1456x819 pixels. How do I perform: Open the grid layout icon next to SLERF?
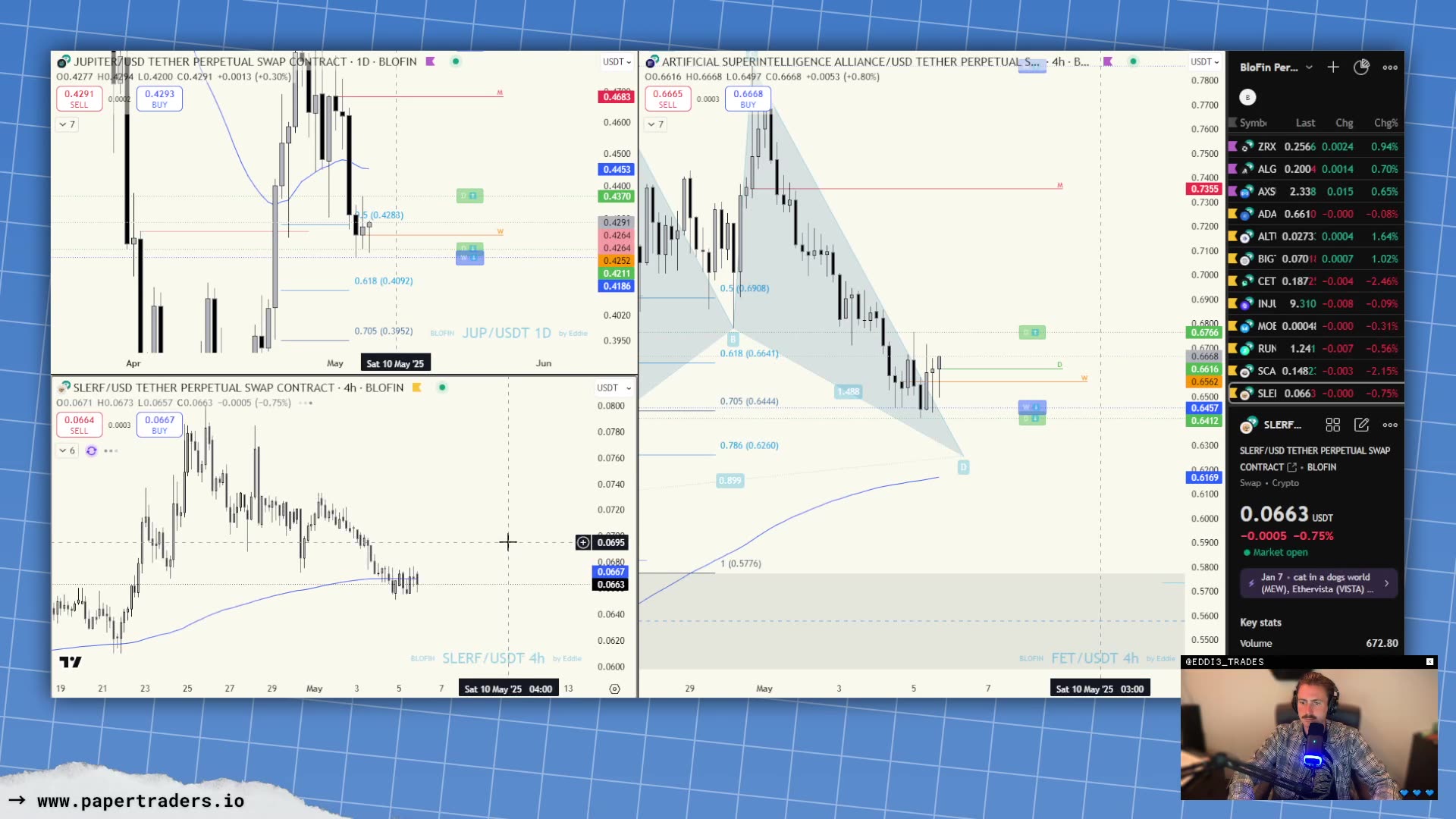[1332, 425]
